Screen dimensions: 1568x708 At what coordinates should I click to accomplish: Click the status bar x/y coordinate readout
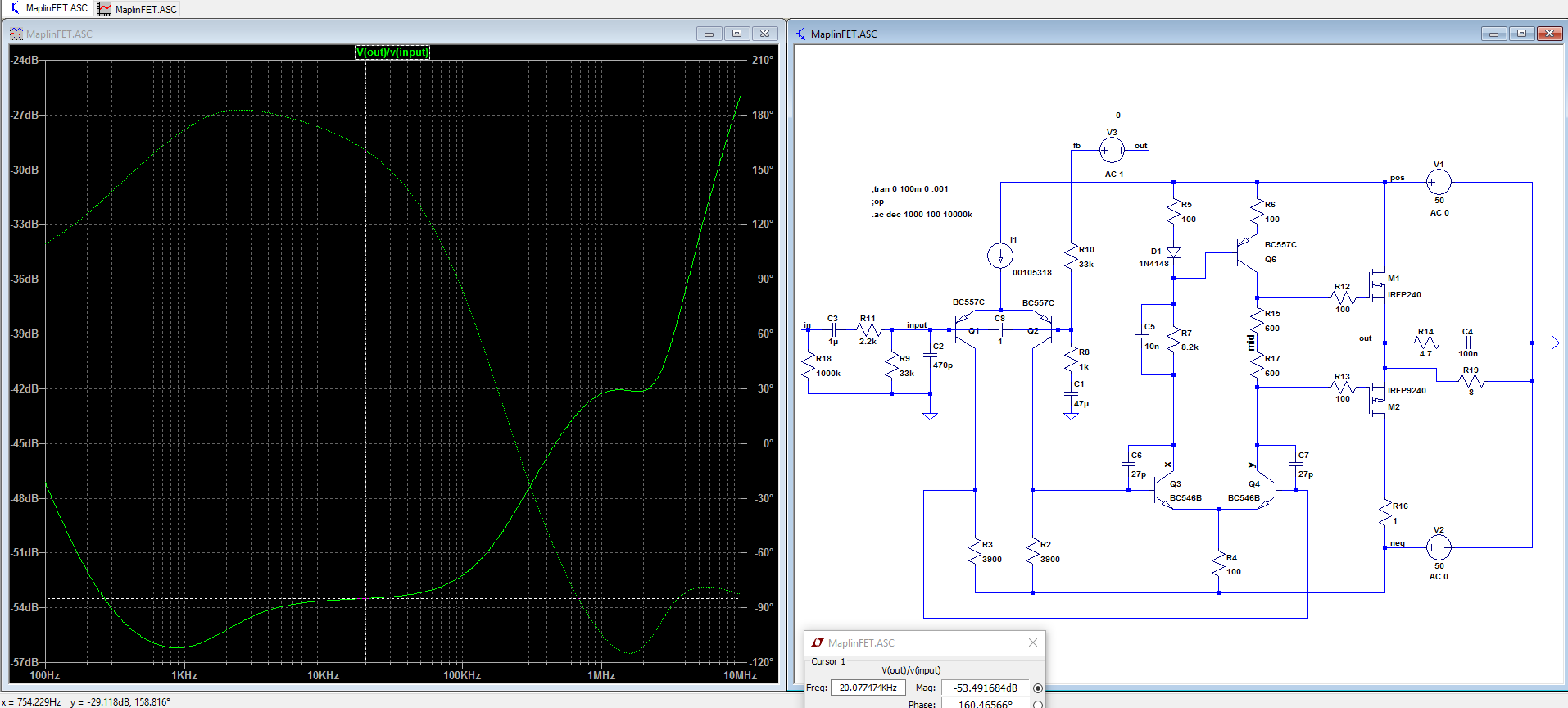[87, 702]
